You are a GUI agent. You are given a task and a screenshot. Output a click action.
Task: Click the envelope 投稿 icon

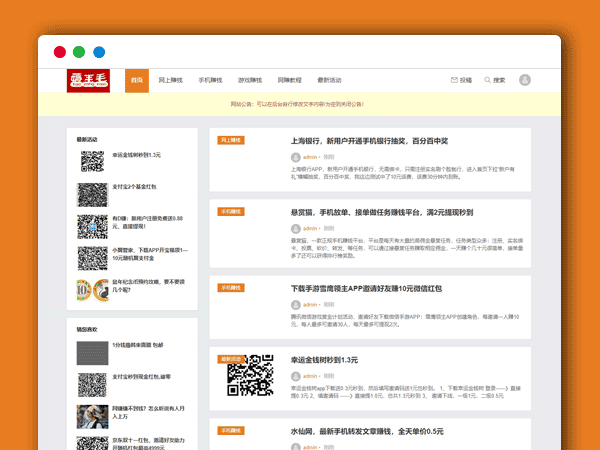point(455,80)
